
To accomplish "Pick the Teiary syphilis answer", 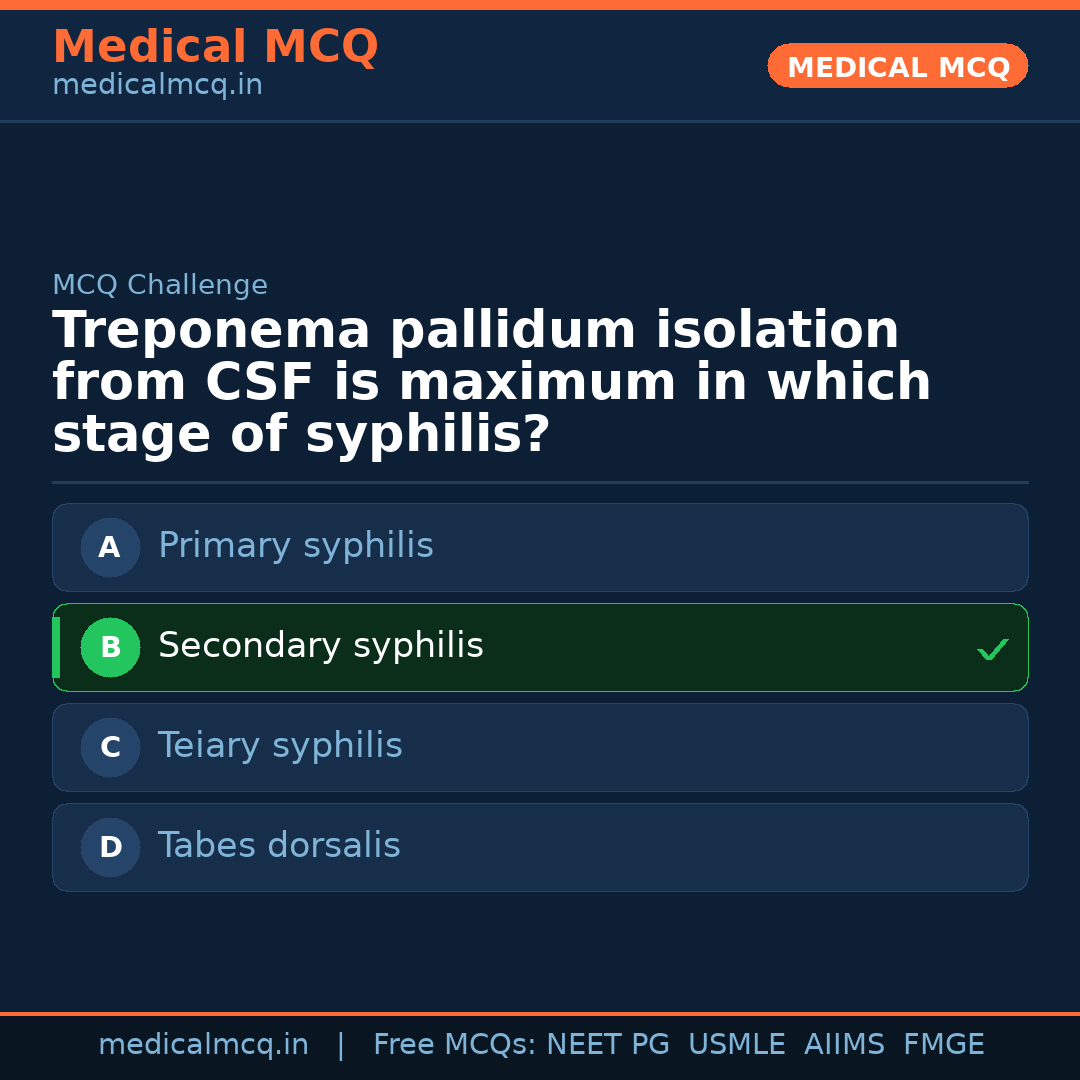I will tap(280, 746).
